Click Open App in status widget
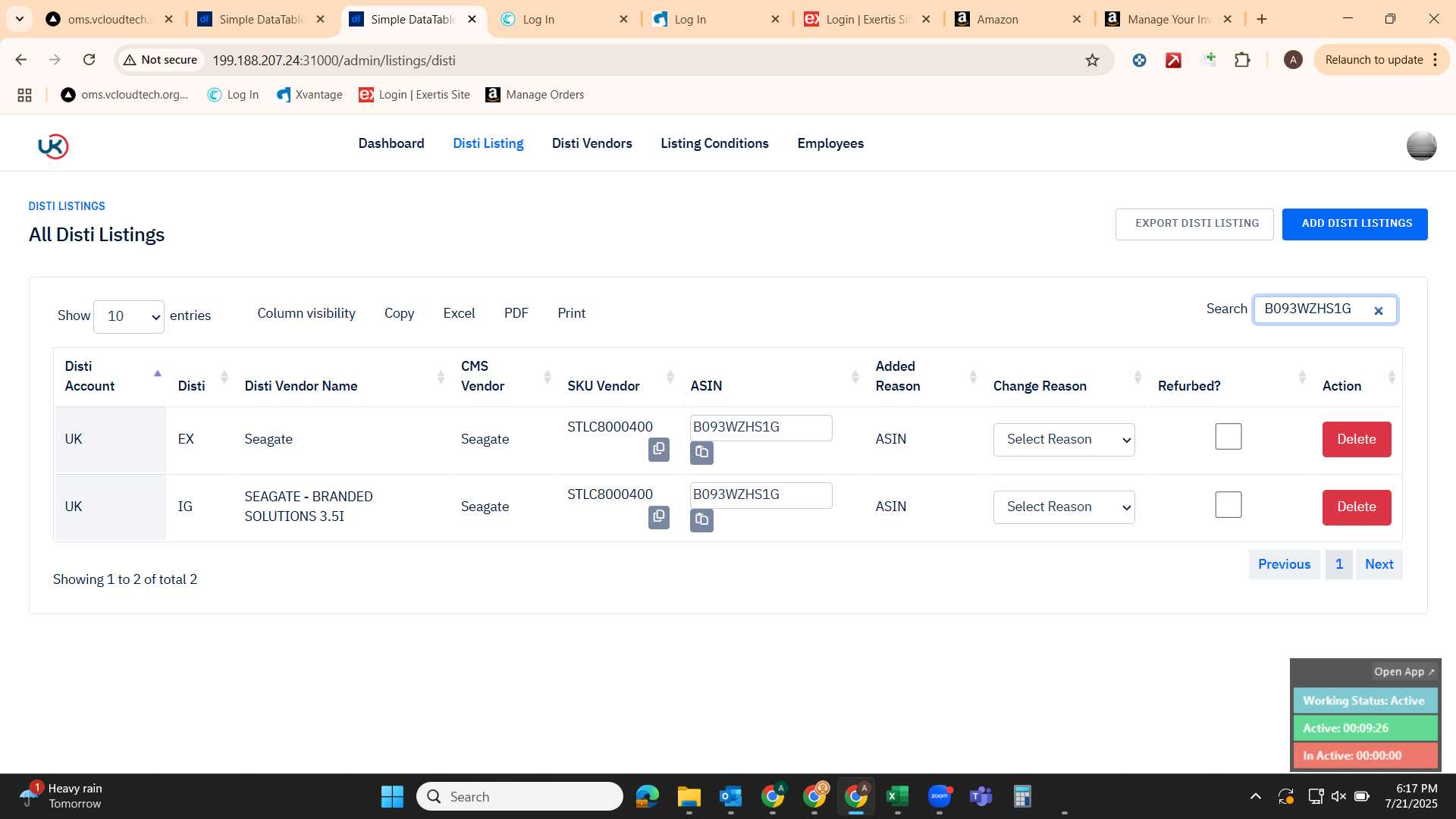Screen dimensions: 1456x819 pos(1404,672)
